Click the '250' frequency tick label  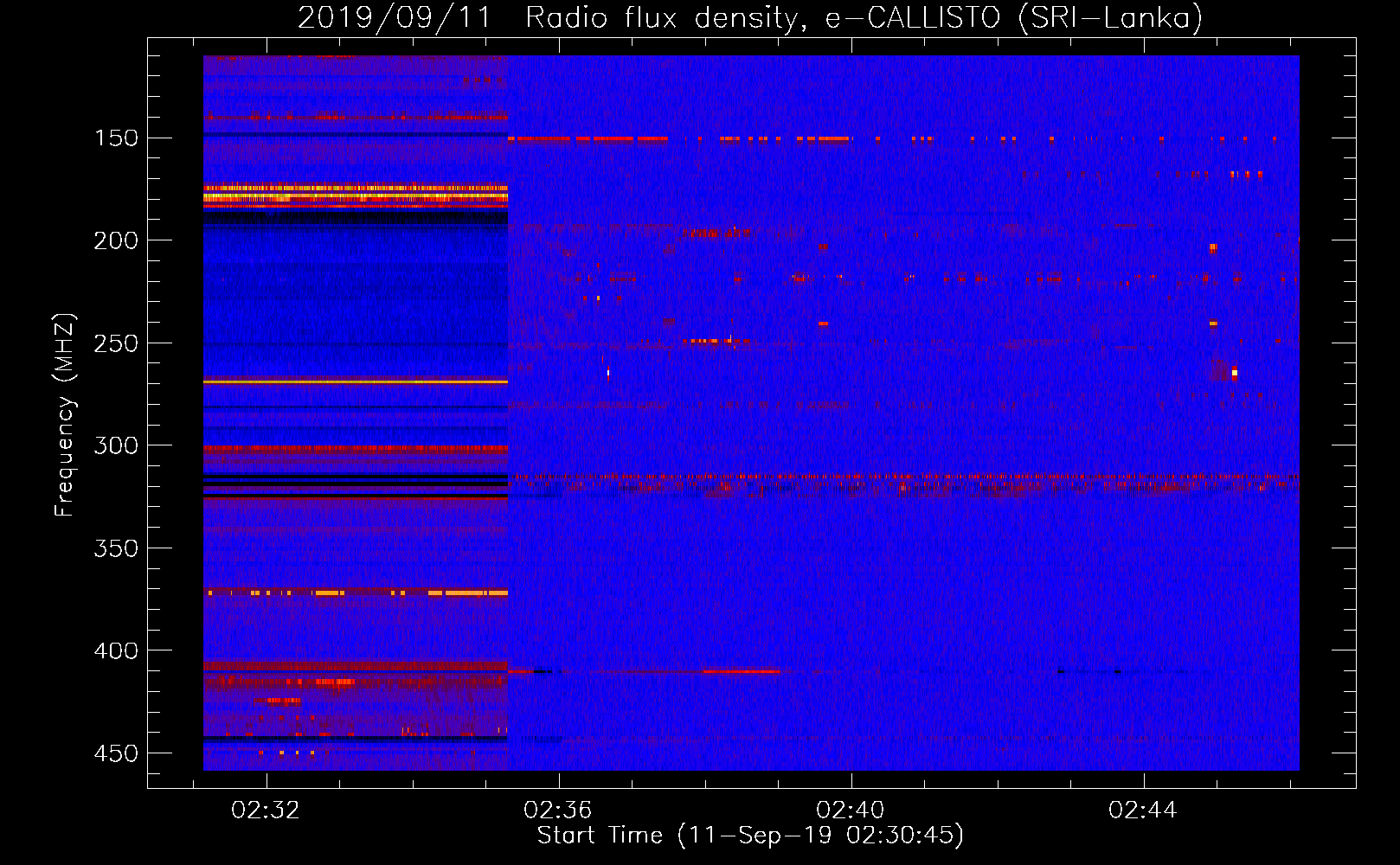tap(116, 343)
